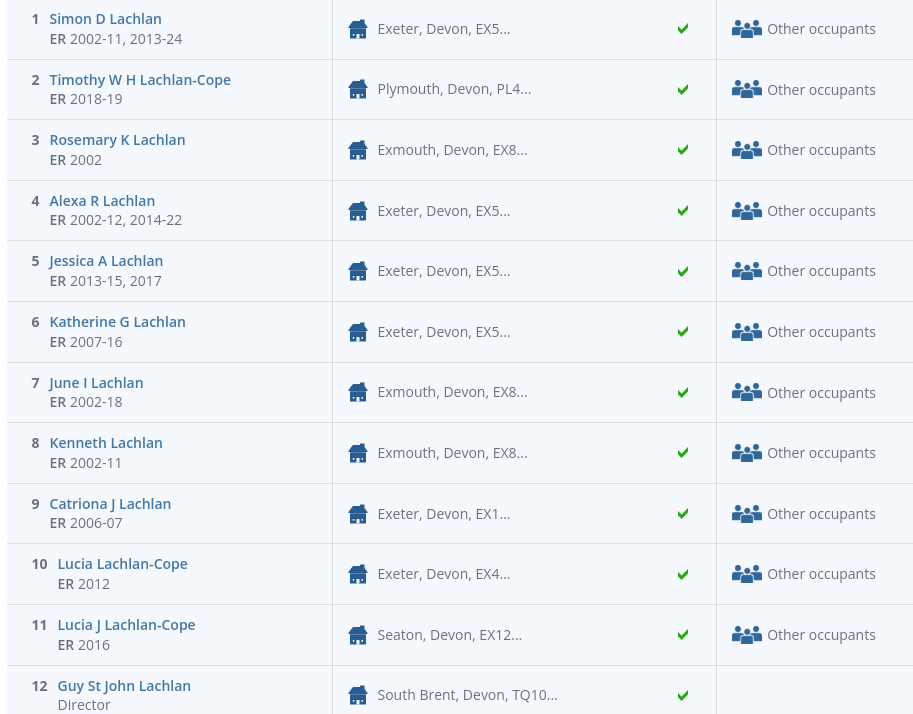View other occupants for Kenneth Lachlan
The height and width of the screenshot is (714, 913).
[821, 453]
